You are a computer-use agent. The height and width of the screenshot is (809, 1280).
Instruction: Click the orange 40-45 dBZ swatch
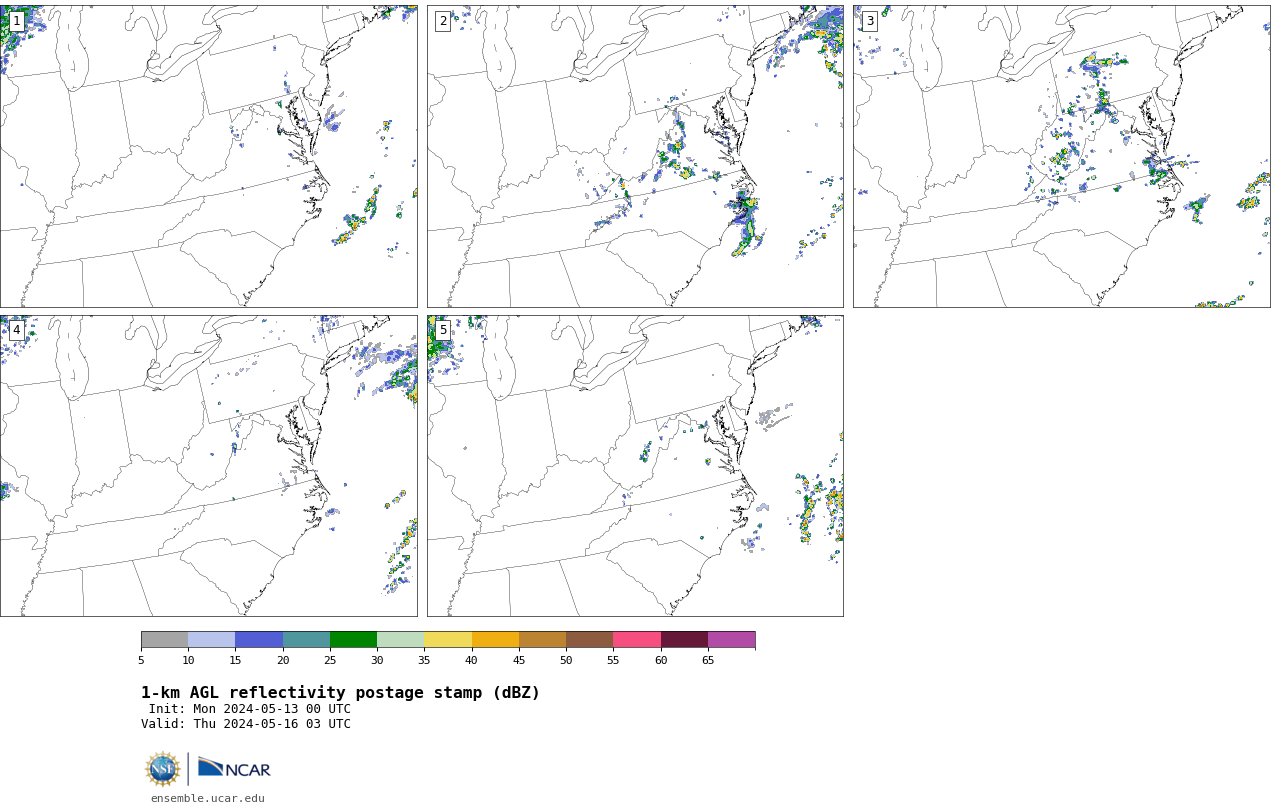[x=495, y=640]
